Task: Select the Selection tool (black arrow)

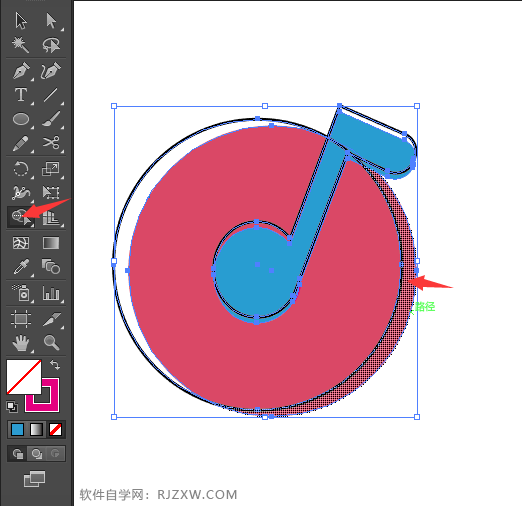Action: point(21,21)
